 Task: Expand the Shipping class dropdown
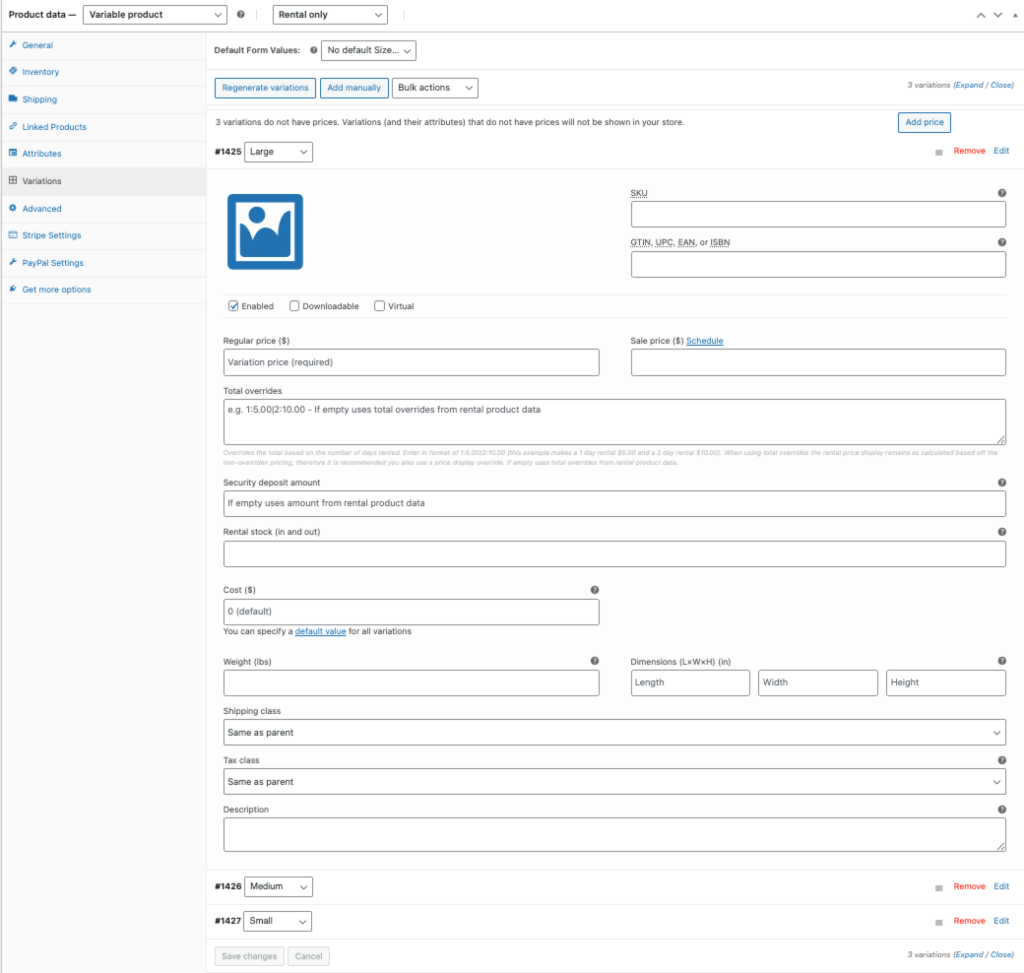click(614, 732)
